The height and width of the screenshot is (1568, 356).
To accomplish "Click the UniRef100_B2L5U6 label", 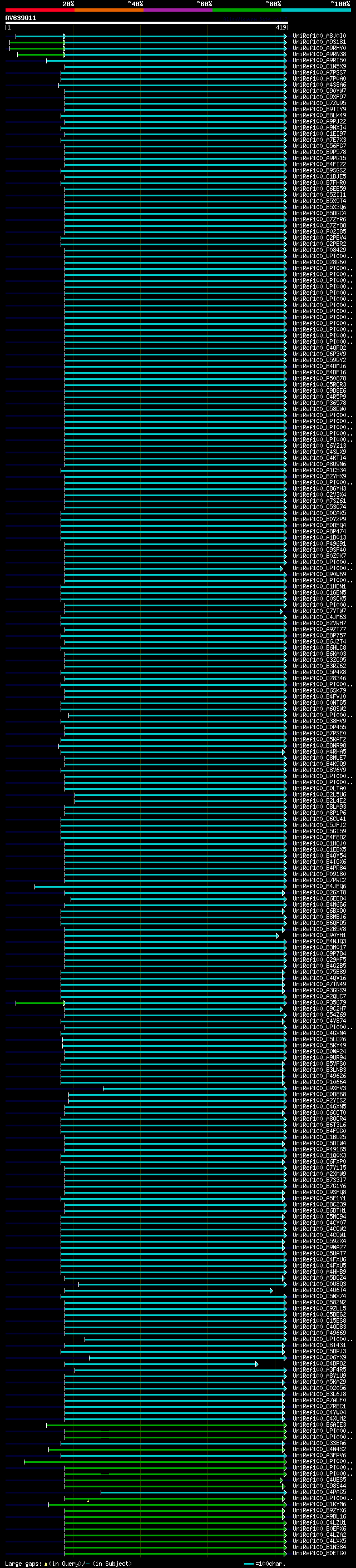I will pyautogui.click(x=319, y=794).
